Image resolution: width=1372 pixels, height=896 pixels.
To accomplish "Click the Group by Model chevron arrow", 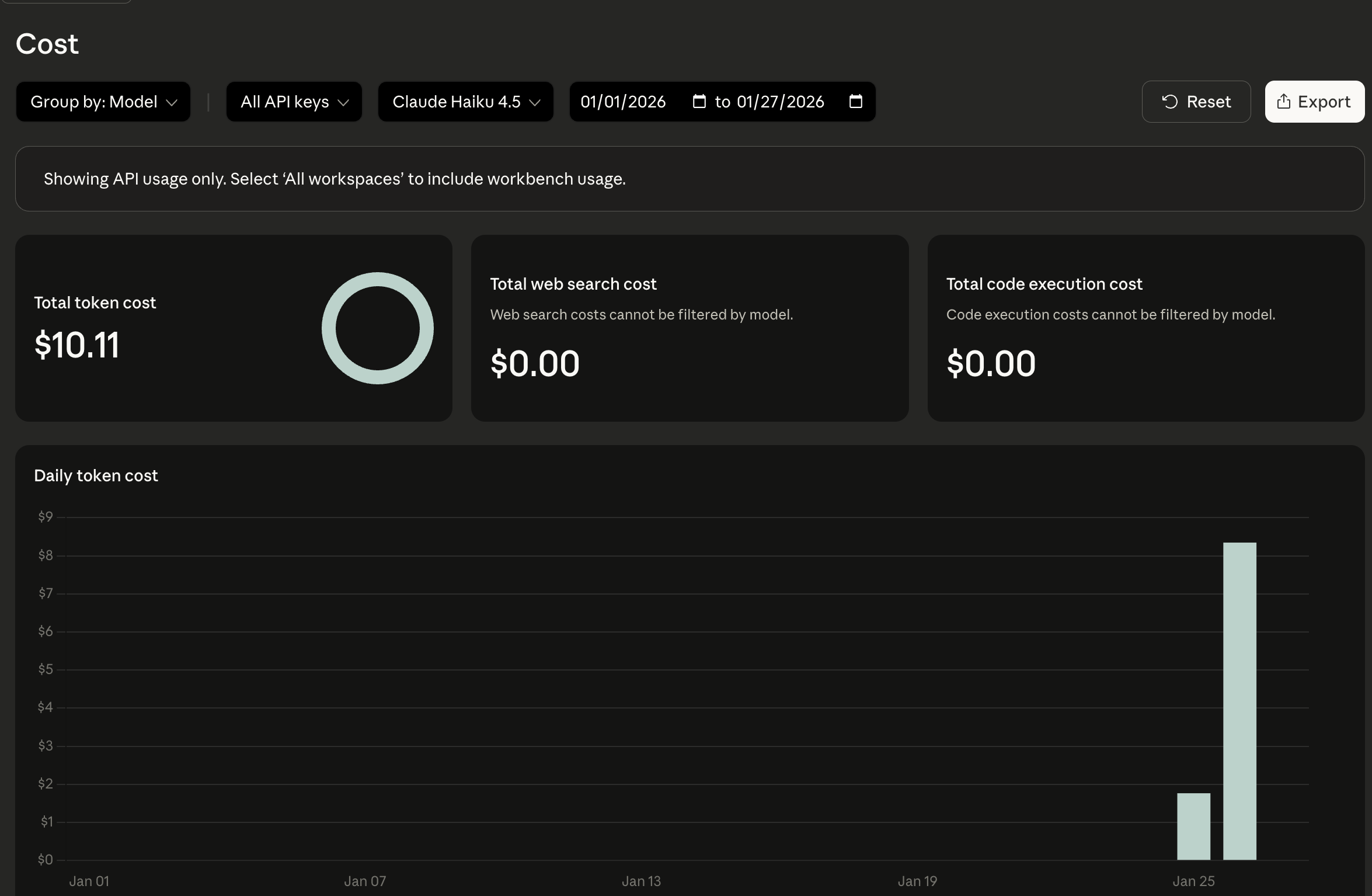I will (x=172, y=103).
